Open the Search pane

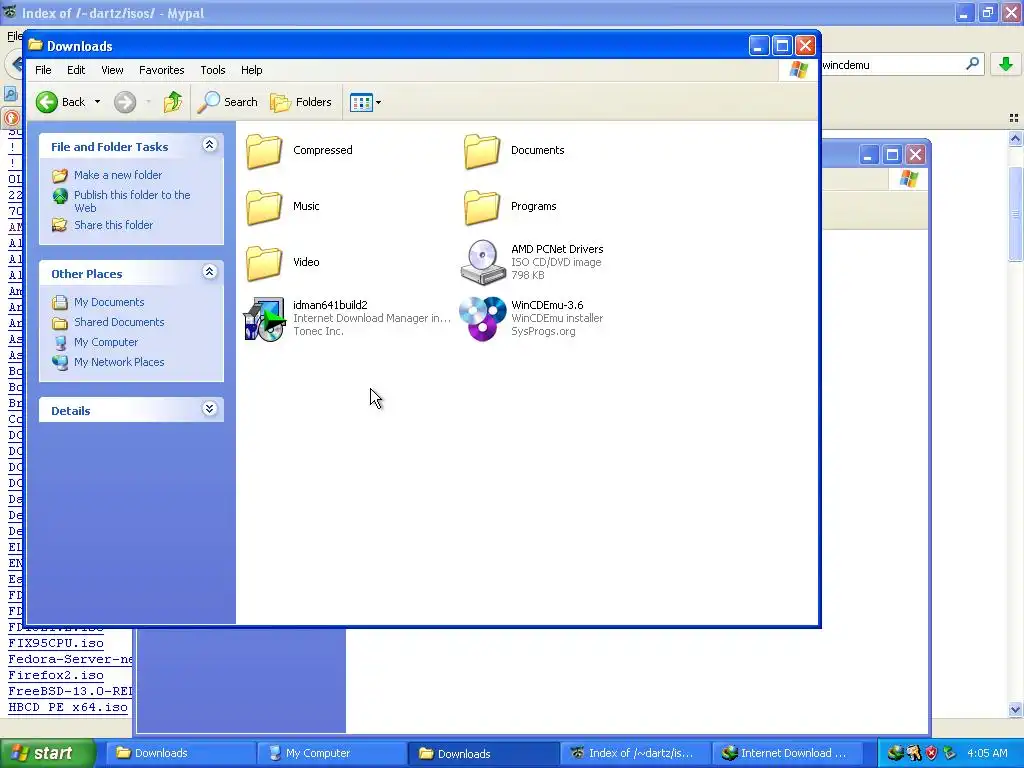point(227,102)
